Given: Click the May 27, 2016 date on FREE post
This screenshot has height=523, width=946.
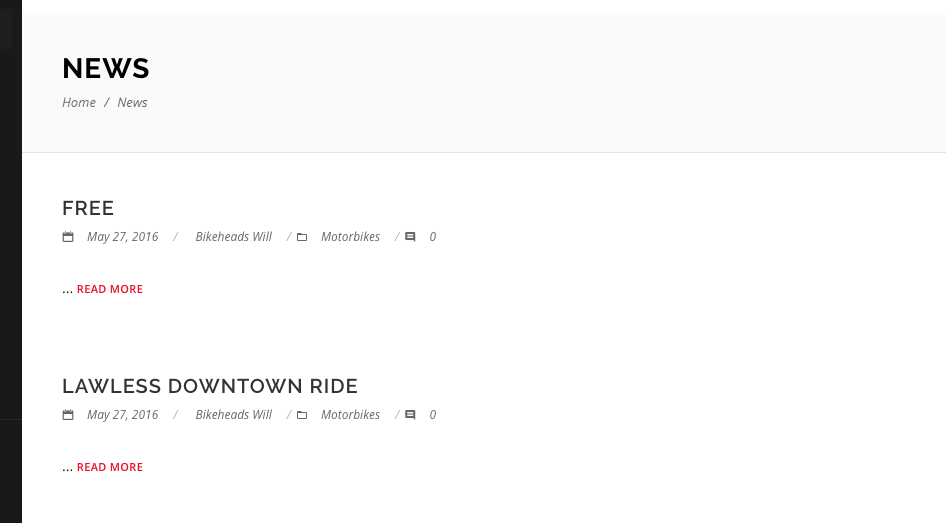Looking at the screenshot, I should point(122,236).
